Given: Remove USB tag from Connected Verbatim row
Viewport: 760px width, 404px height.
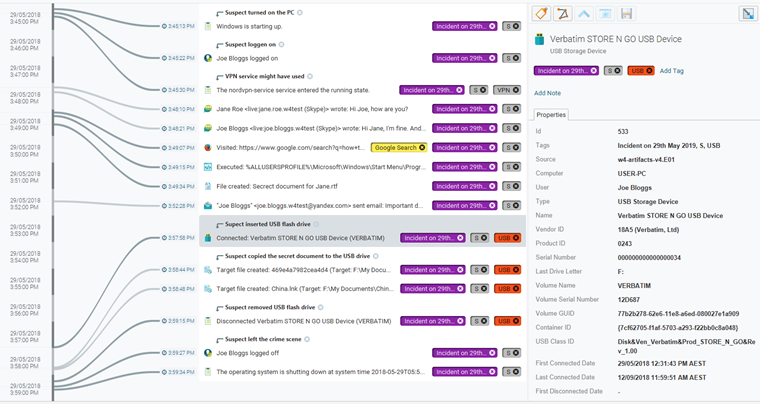Looking at the screenshot, I should tap(516, 238).
